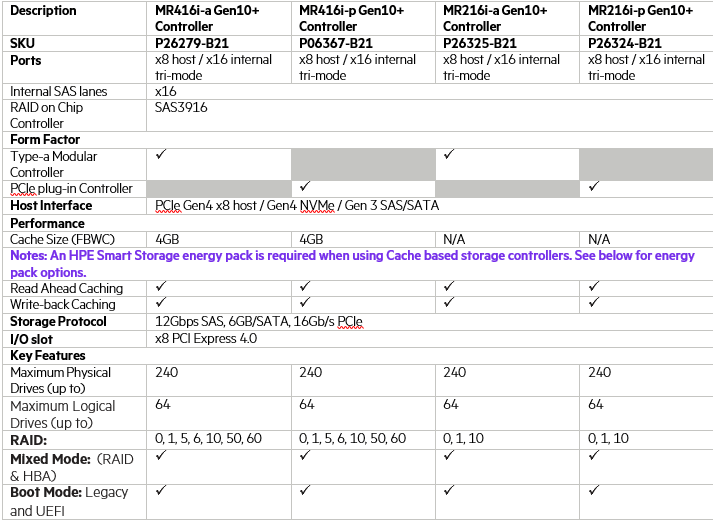
Task: Click the 'Internal SAS lanes' label
Action: pyautogui.click(x=59, y=91)
